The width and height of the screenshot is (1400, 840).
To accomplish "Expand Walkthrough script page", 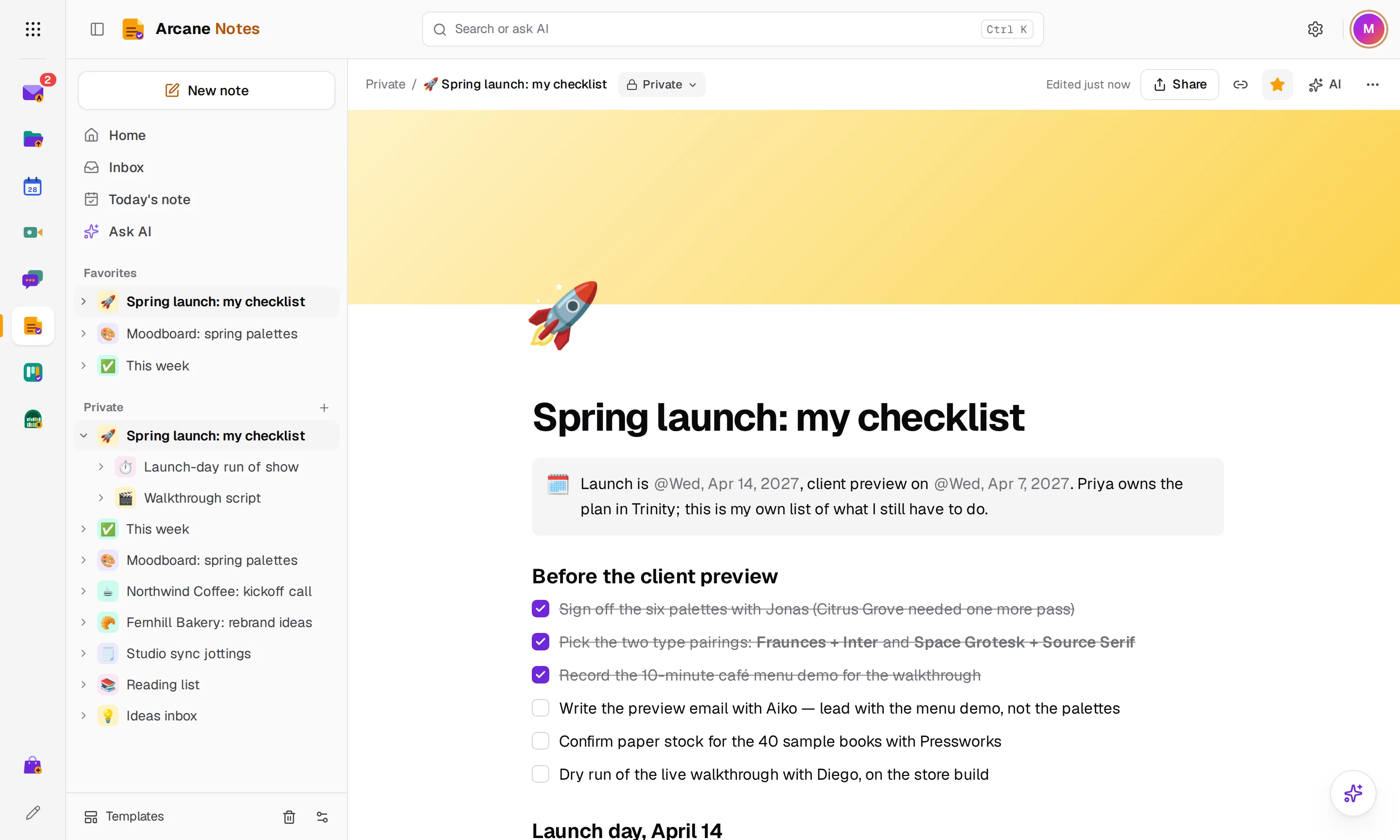I will 101,498.
